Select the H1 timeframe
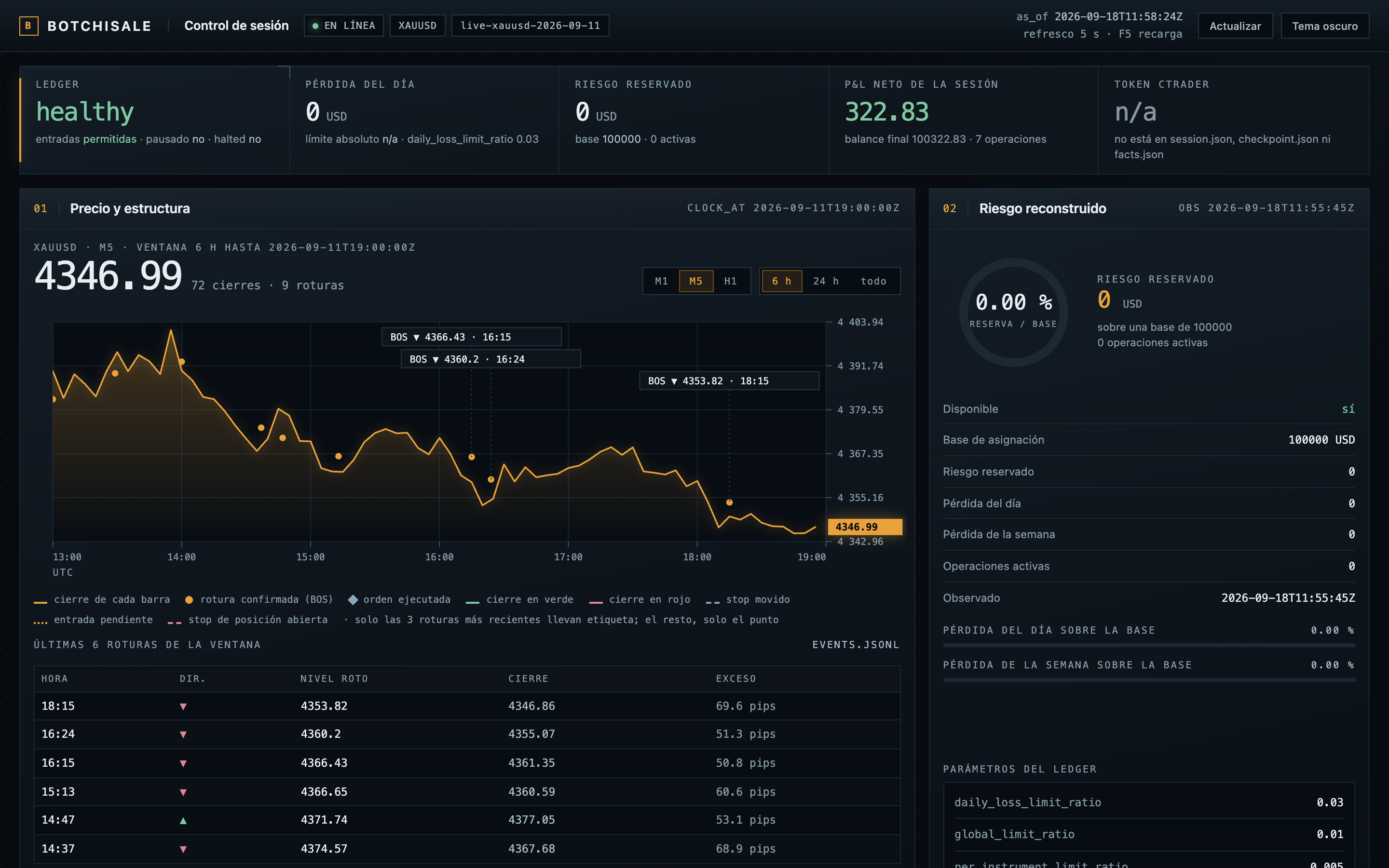 tap(731, 281)
